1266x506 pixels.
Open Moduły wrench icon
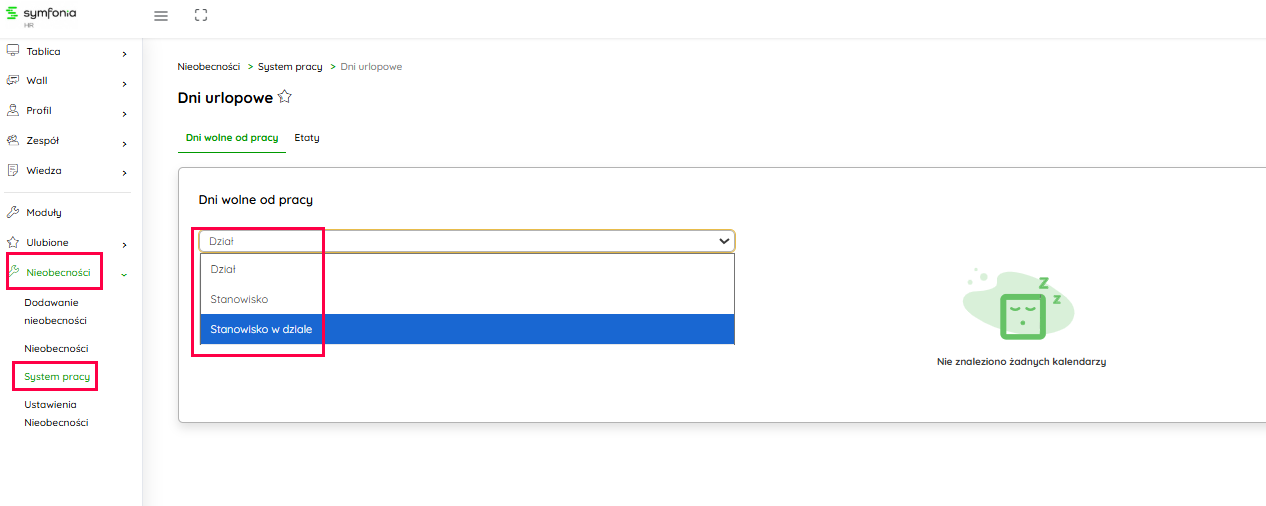pos(13,212)
